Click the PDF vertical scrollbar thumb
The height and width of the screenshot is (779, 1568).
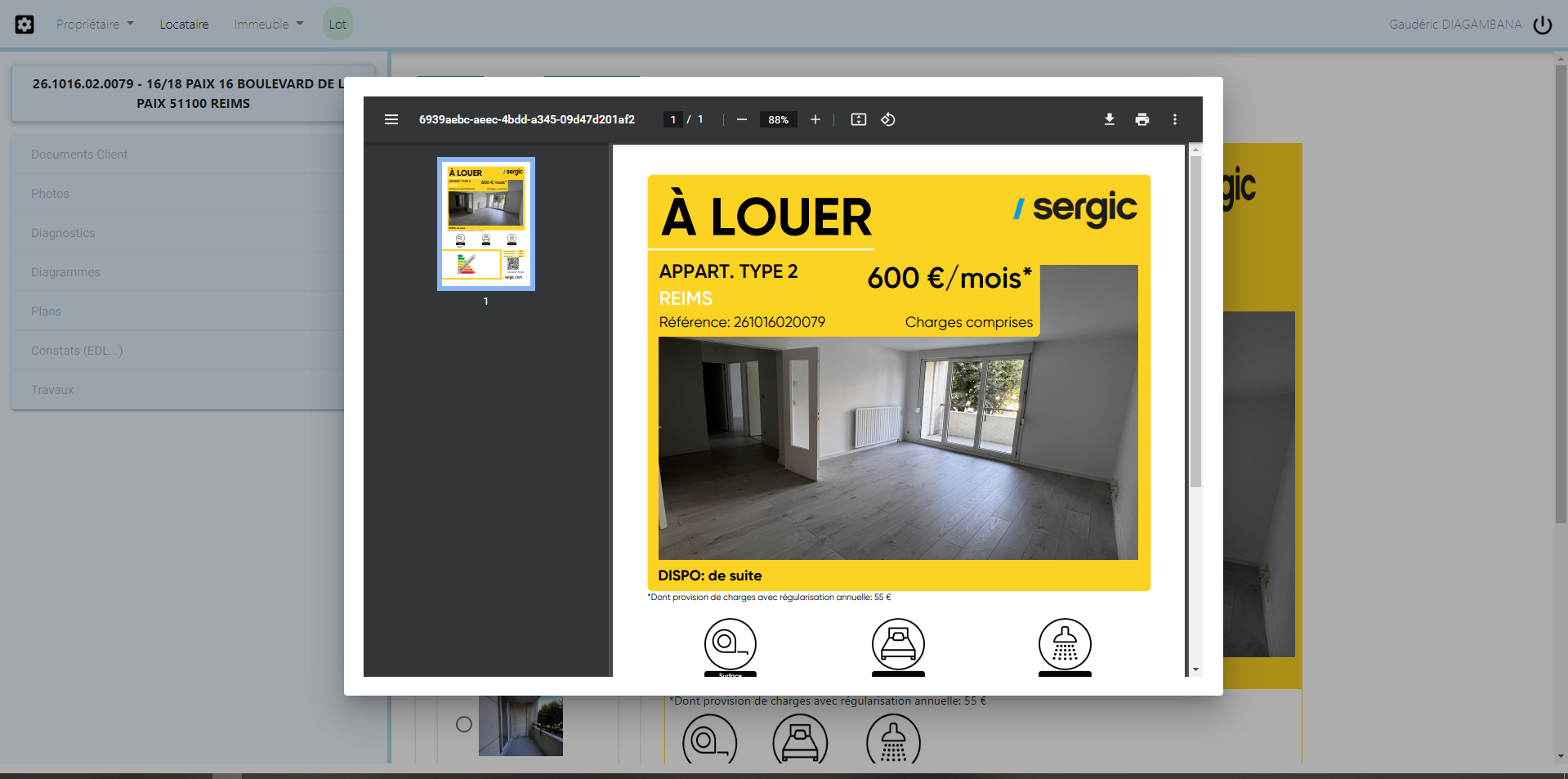point(1195,321)
